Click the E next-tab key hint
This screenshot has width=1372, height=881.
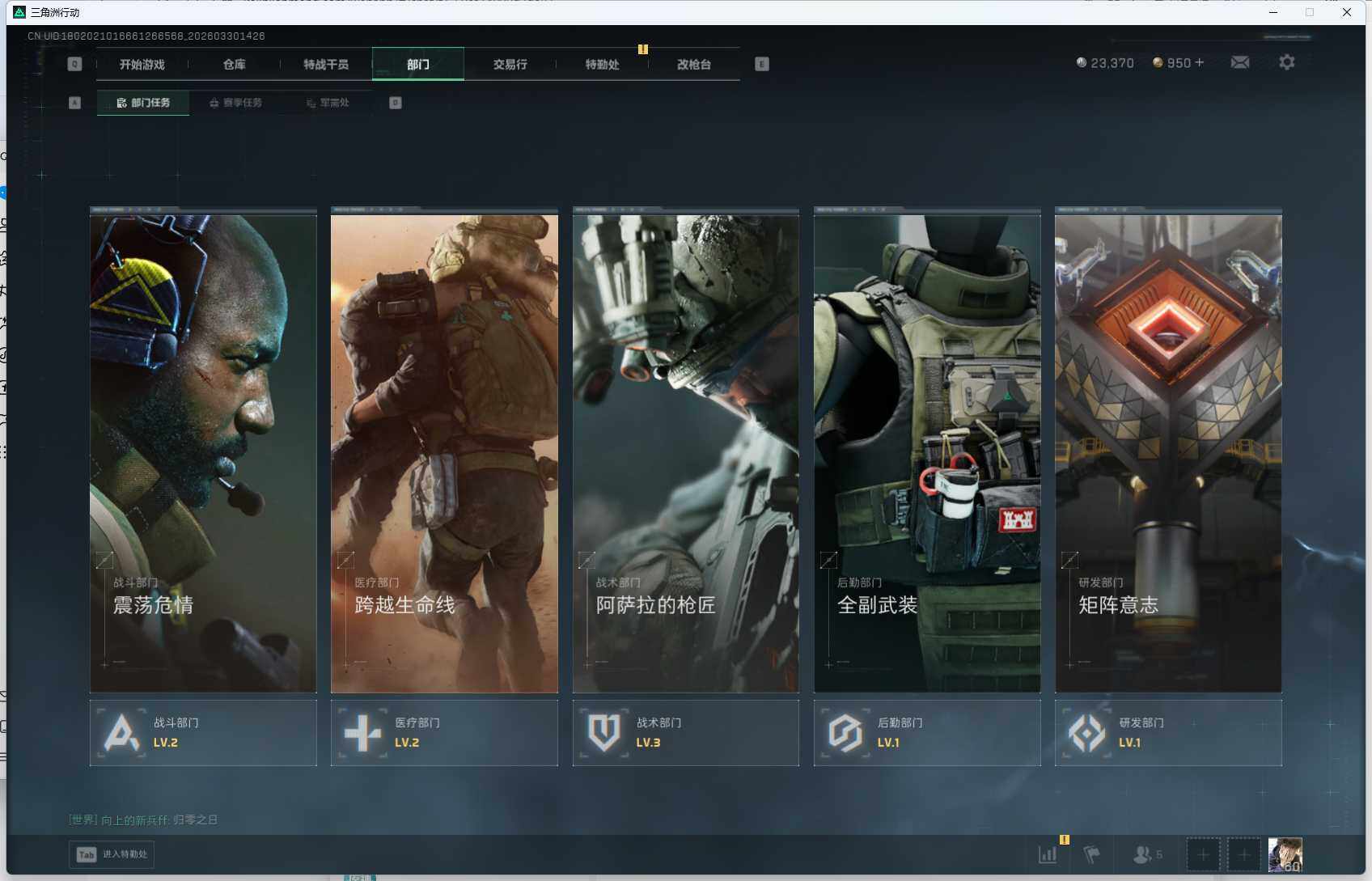click(762, 64)
